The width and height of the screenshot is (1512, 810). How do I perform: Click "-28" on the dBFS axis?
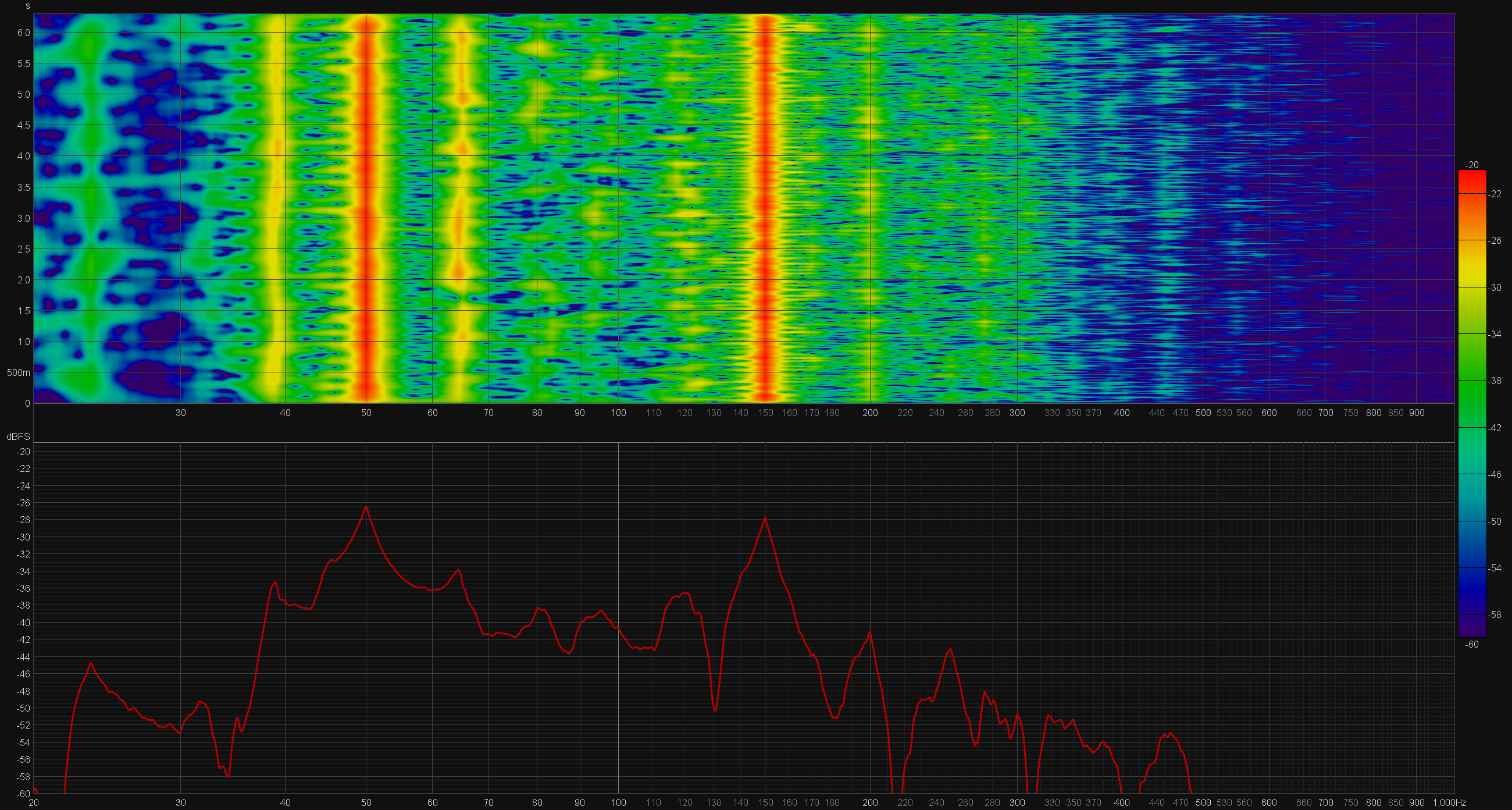[x=23, y=520]
